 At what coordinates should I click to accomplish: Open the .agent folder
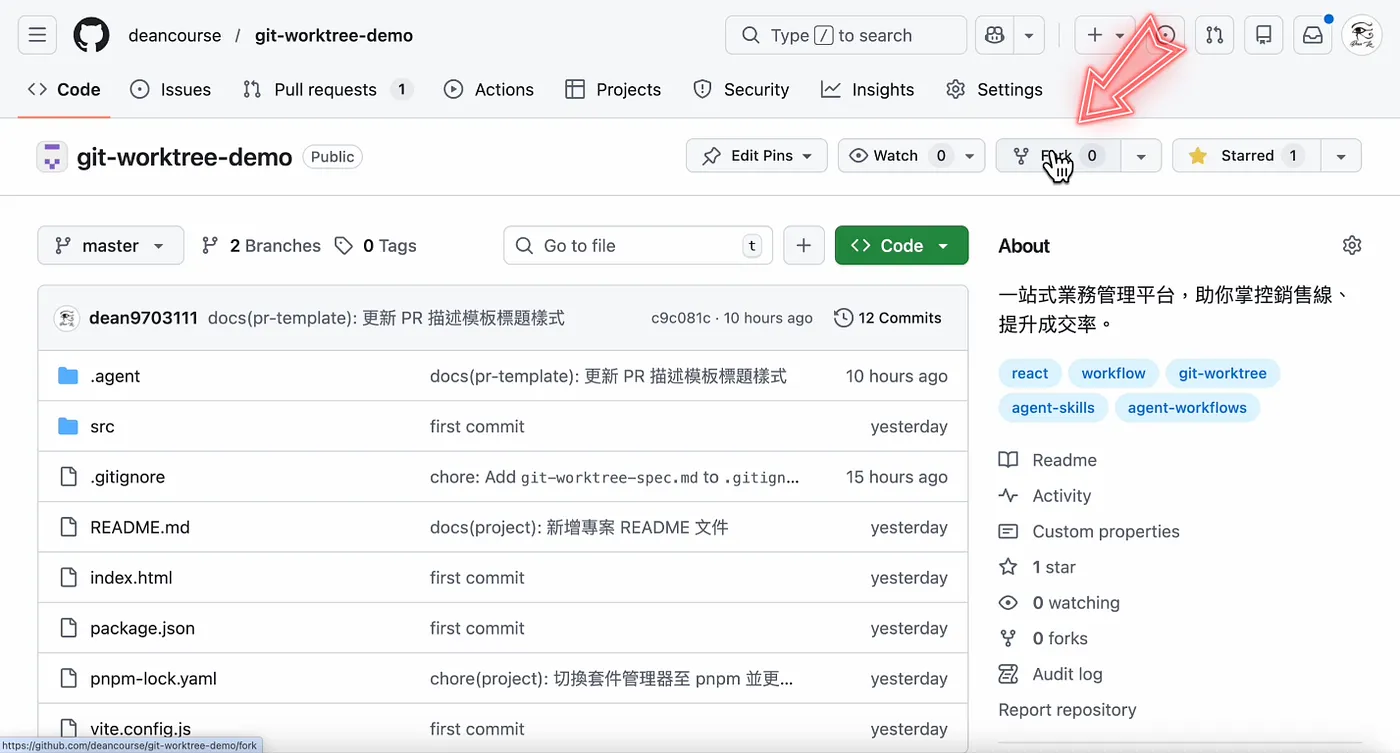tap(115, 376)
